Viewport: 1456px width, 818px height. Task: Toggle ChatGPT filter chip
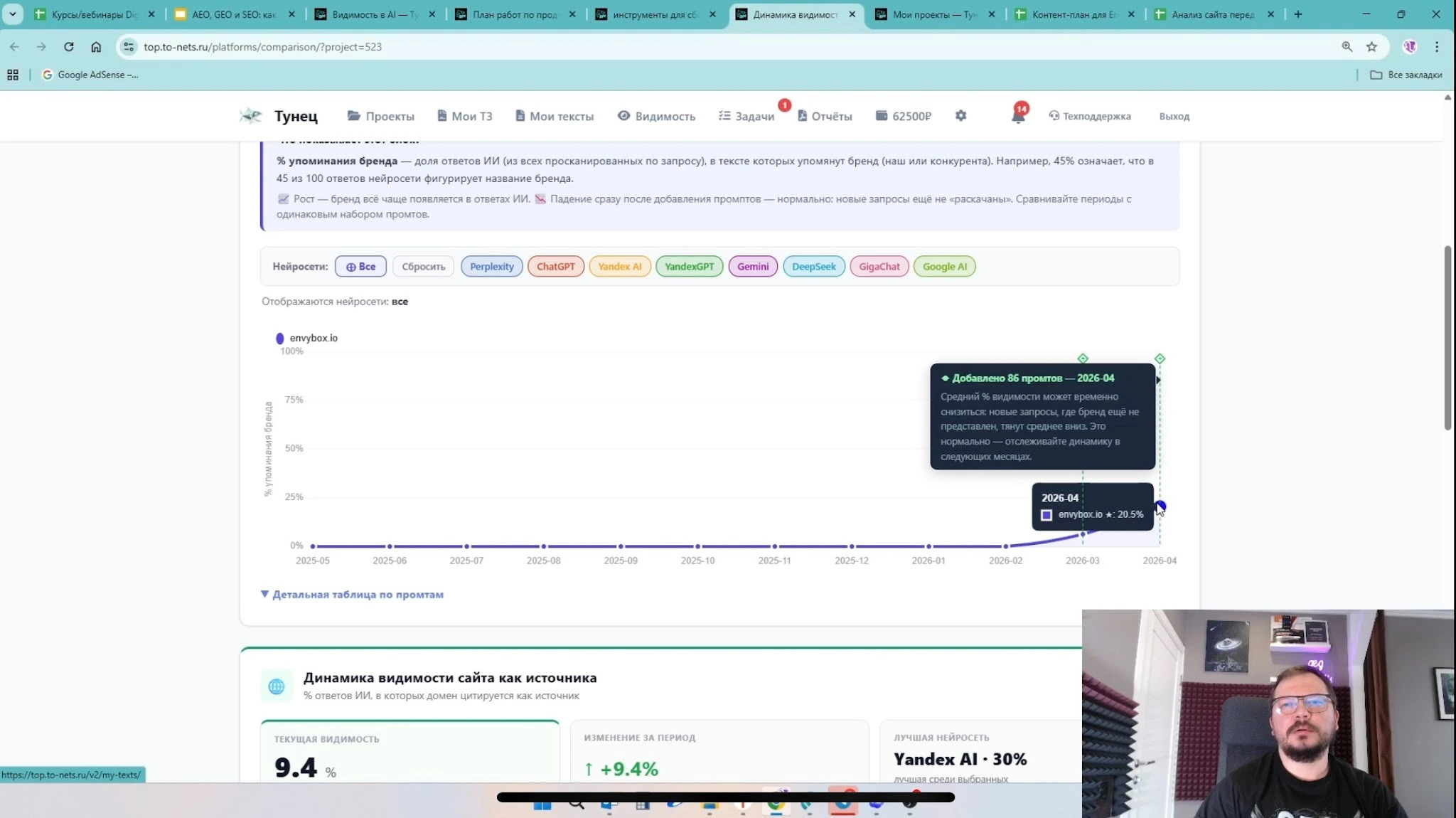coord(556,267)
